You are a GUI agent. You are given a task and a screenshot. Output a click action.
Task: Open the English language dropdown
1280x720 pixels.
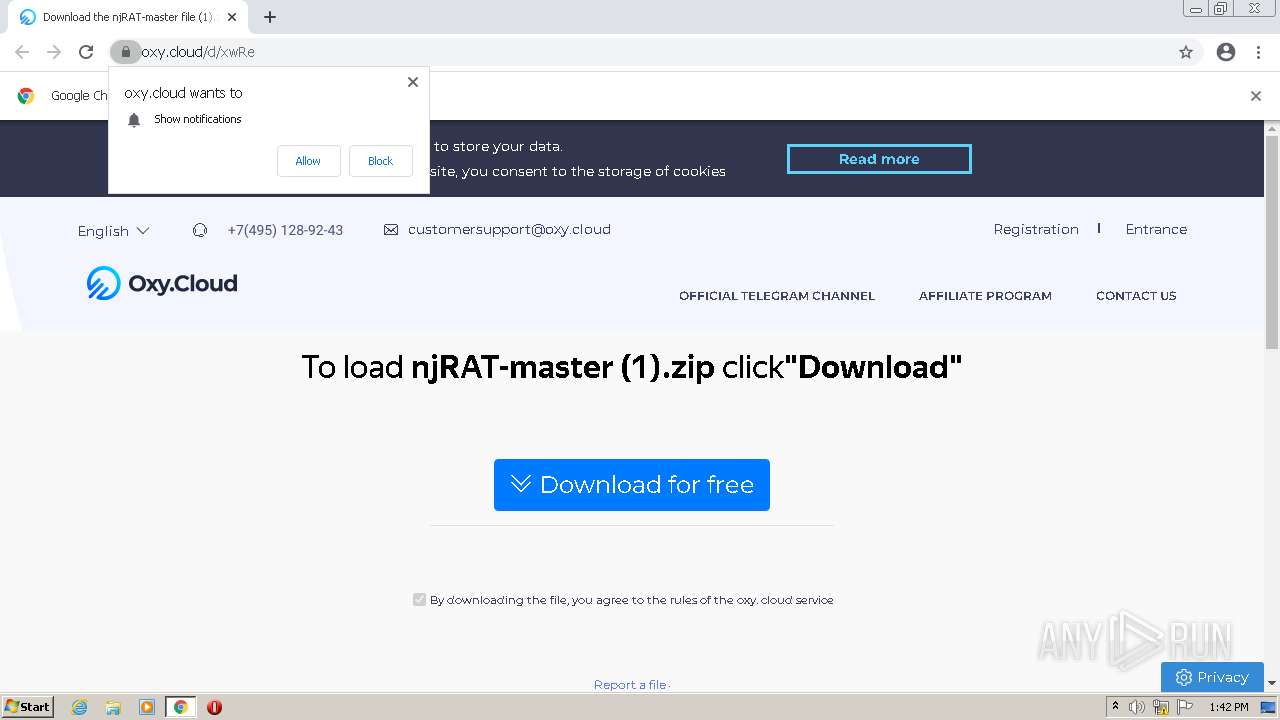click(x=113, y=231)
